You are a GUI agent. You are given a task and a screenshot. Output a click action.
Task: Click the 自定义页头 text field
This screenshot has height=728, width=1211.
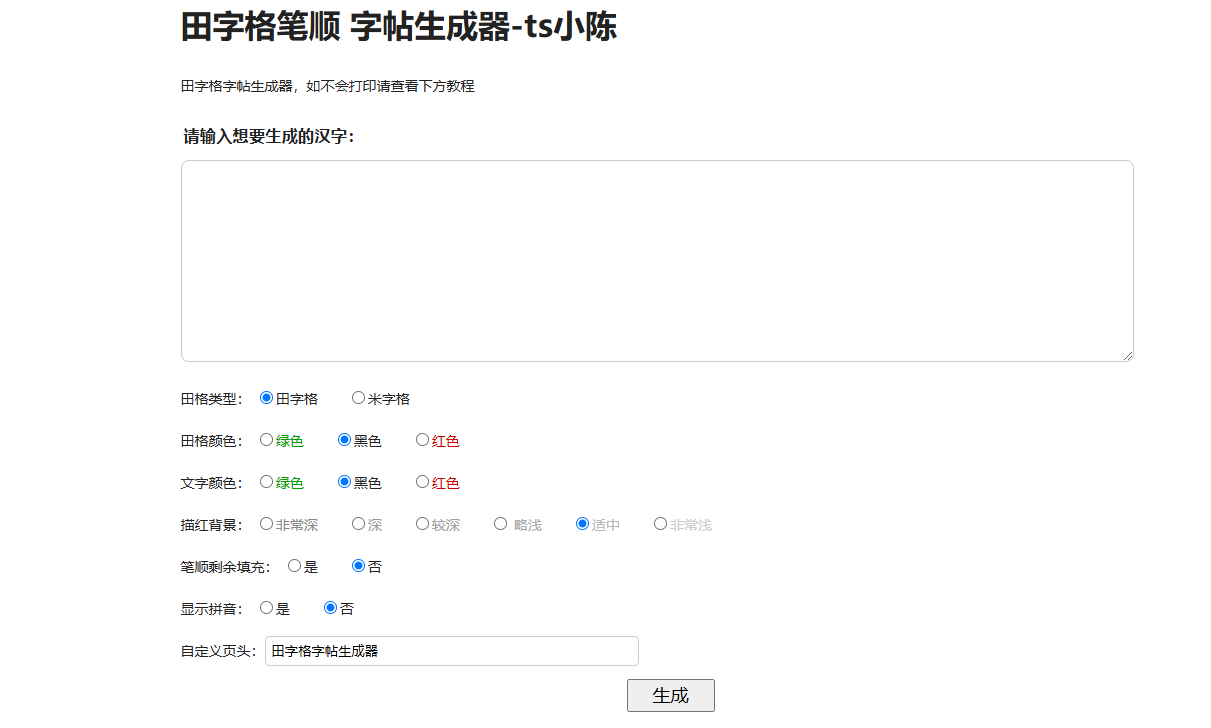[x=452, y=651]
